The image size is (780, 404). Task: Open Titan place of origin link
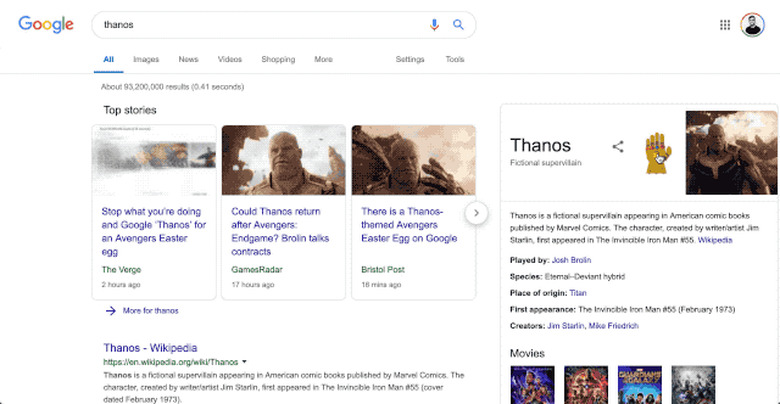click(x=578, y=293)
